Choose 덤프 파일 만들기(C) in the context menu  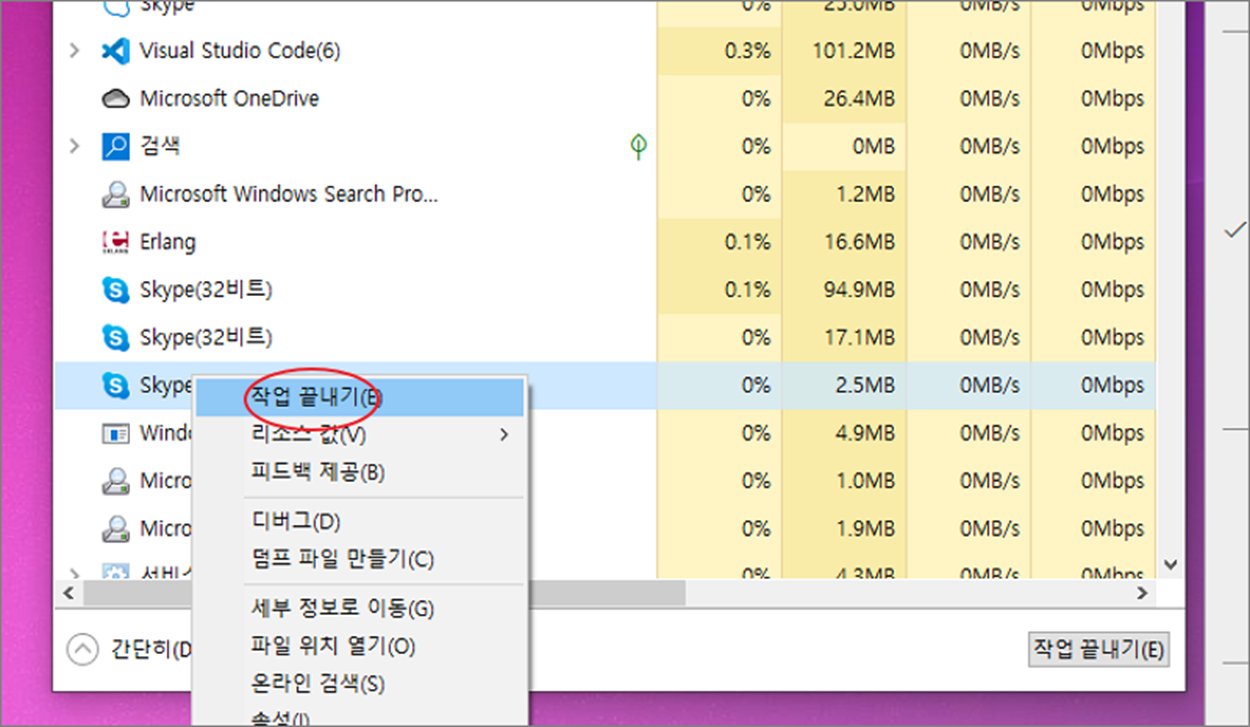[x=358, y=558]
